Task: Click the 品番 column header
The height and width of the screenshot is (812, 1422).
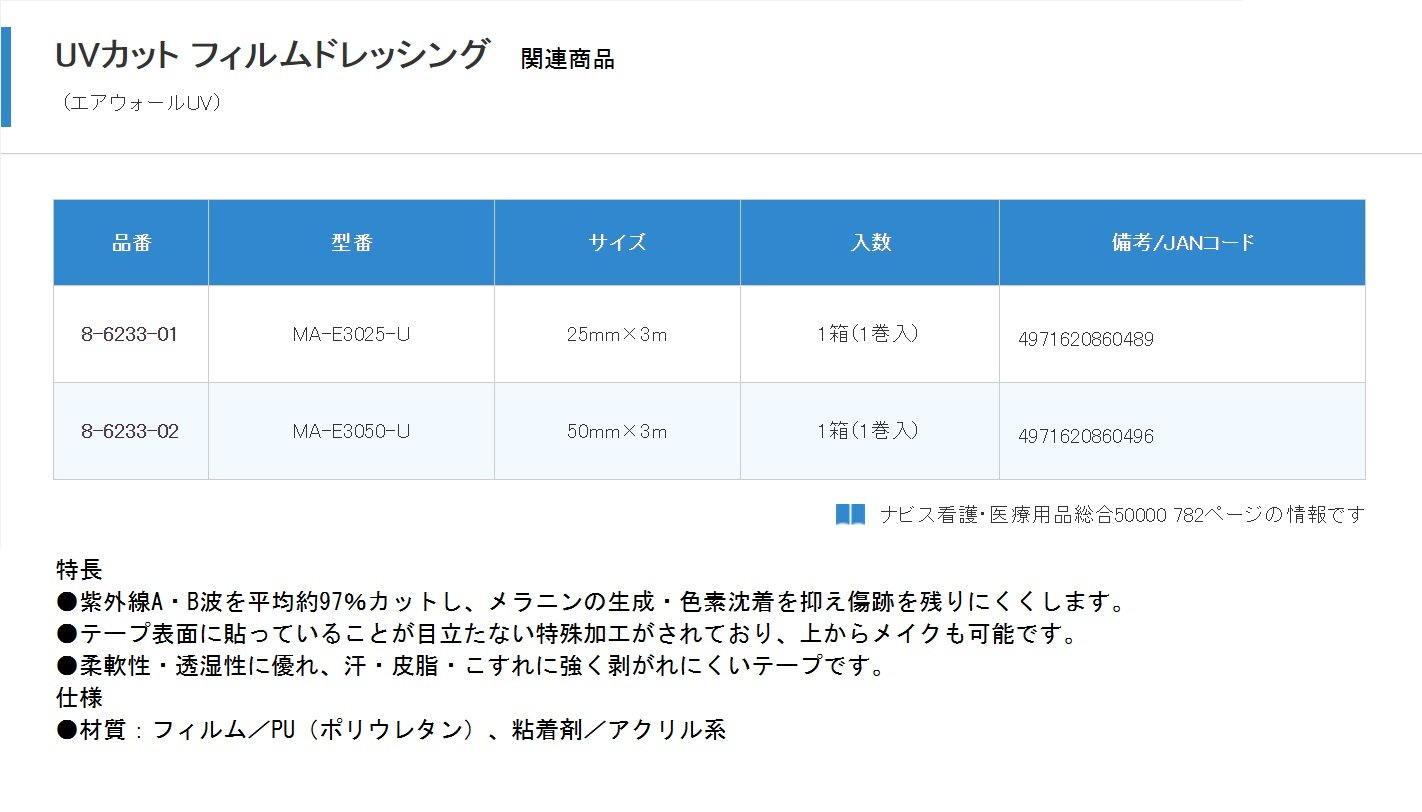Action: coord(131,243)
